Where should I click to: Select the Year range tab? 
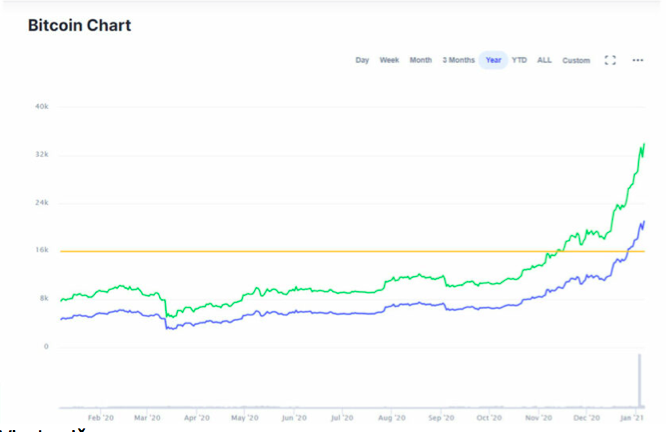coord(493,60)
